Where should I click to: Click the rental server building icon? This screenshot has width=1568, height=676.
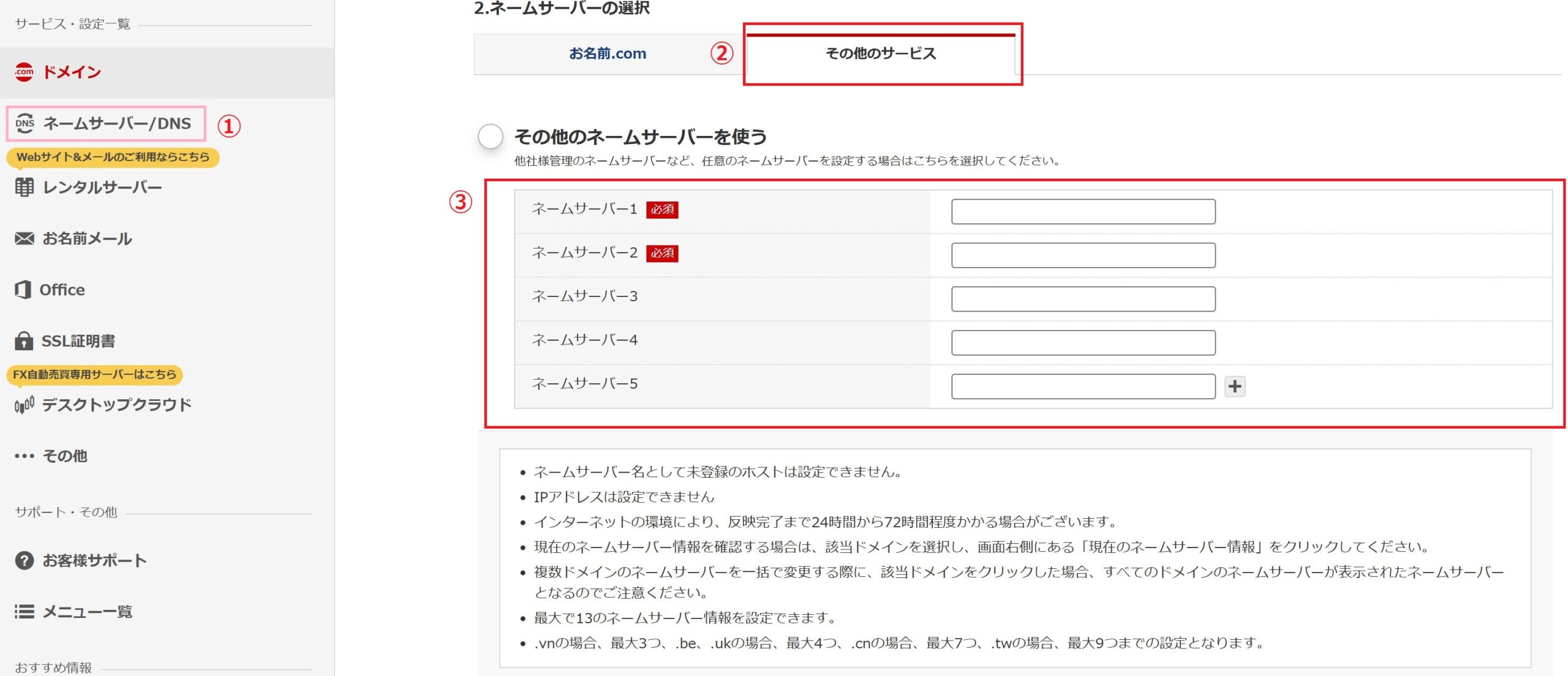(x=24, y=187)
